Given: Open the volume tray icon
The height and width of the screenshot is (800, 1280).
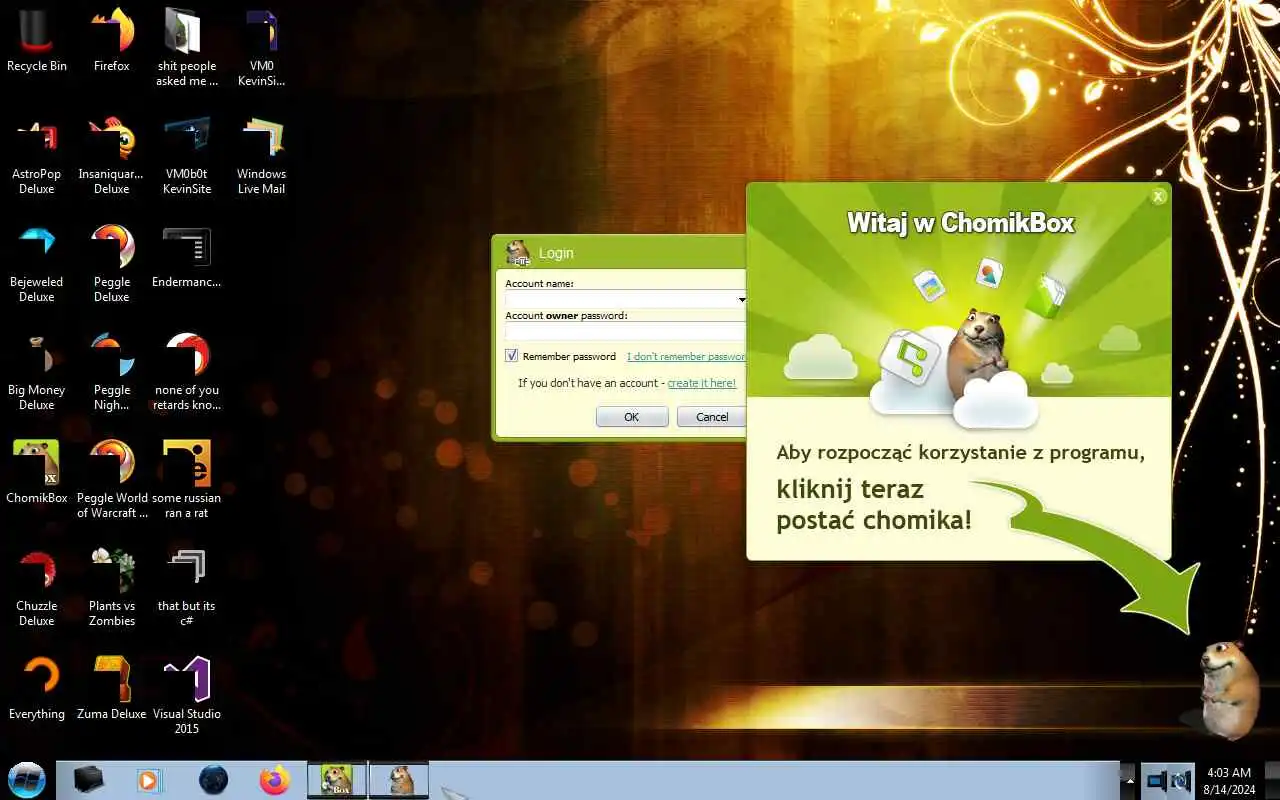Looking at the screenshot, I should (1181, 779).
